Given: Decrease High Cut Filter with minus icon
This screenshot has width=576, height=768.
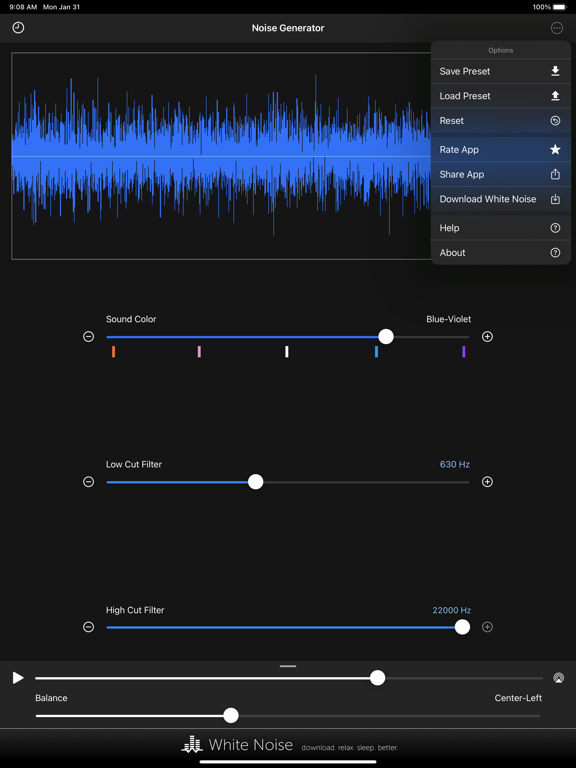Looking at the screenshot, I should pyautogui.click(x=89, y=627).
